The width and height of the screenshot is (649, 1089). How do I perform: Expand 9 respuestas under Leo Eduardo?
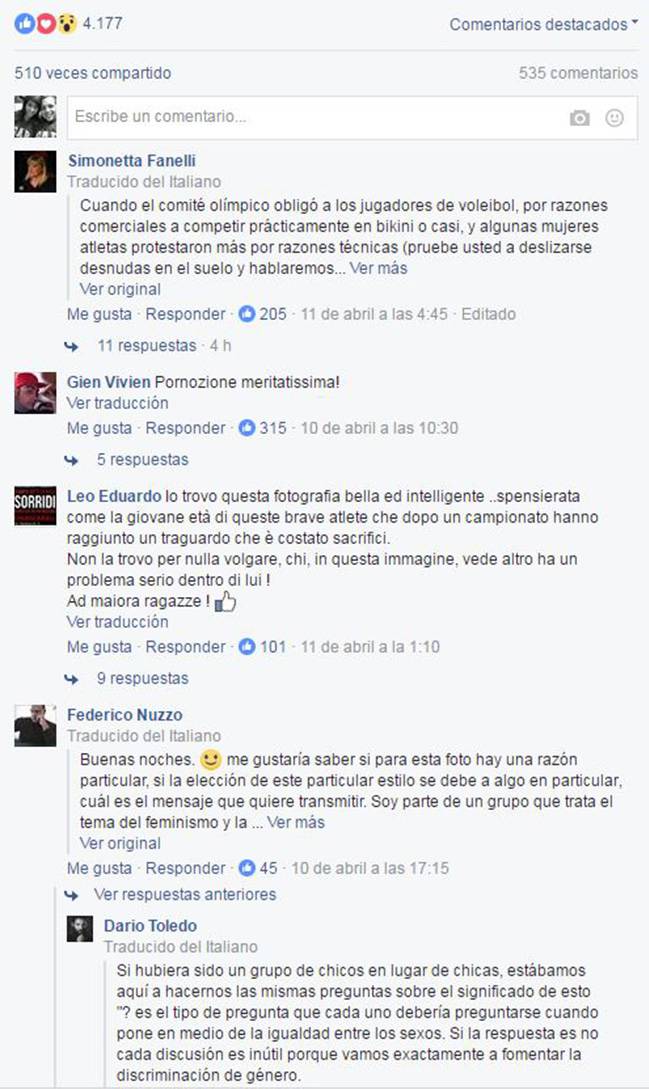click(x=142, y=678)
